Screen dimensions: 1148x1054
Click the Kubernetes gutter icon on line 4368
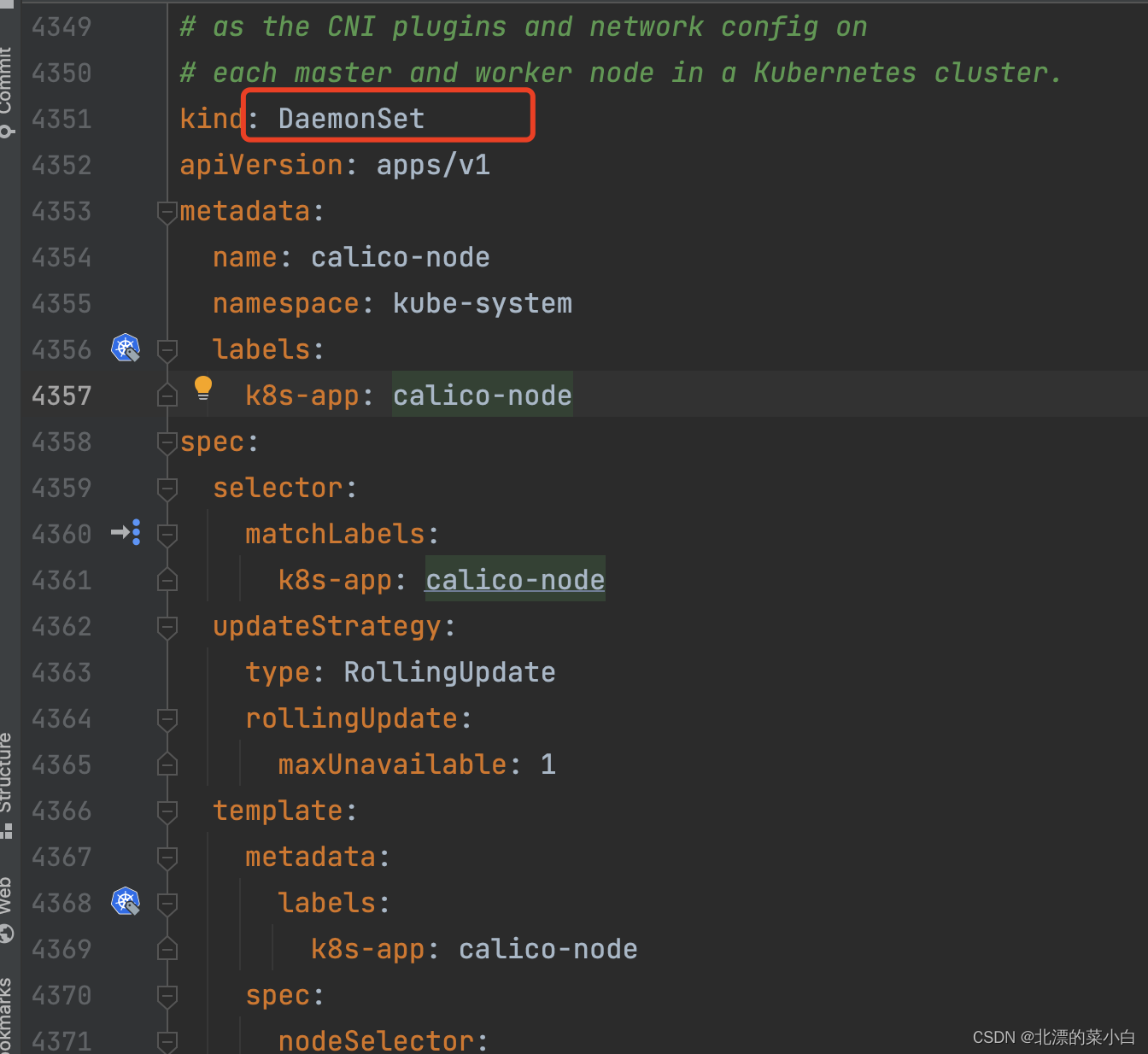126,901
